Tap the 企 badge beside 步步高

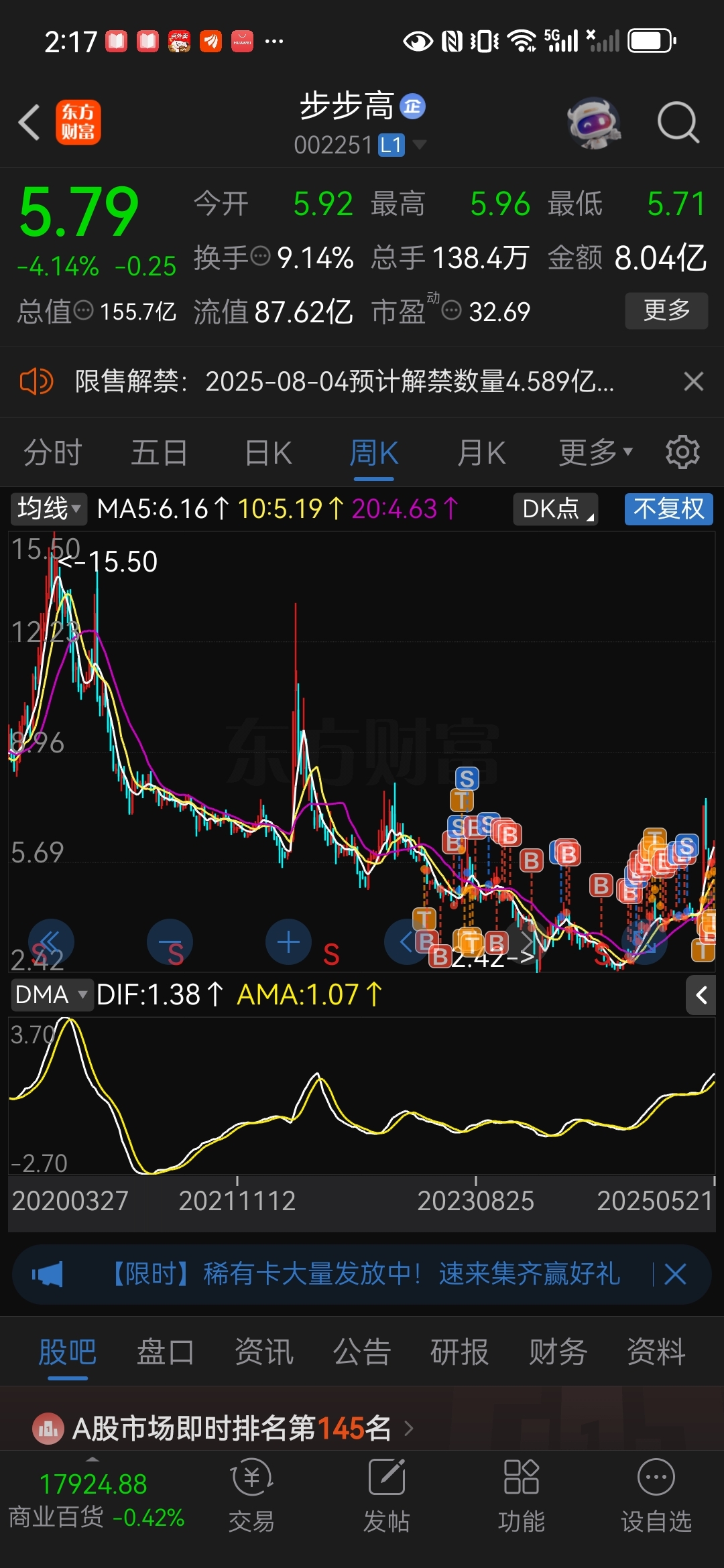413,107
